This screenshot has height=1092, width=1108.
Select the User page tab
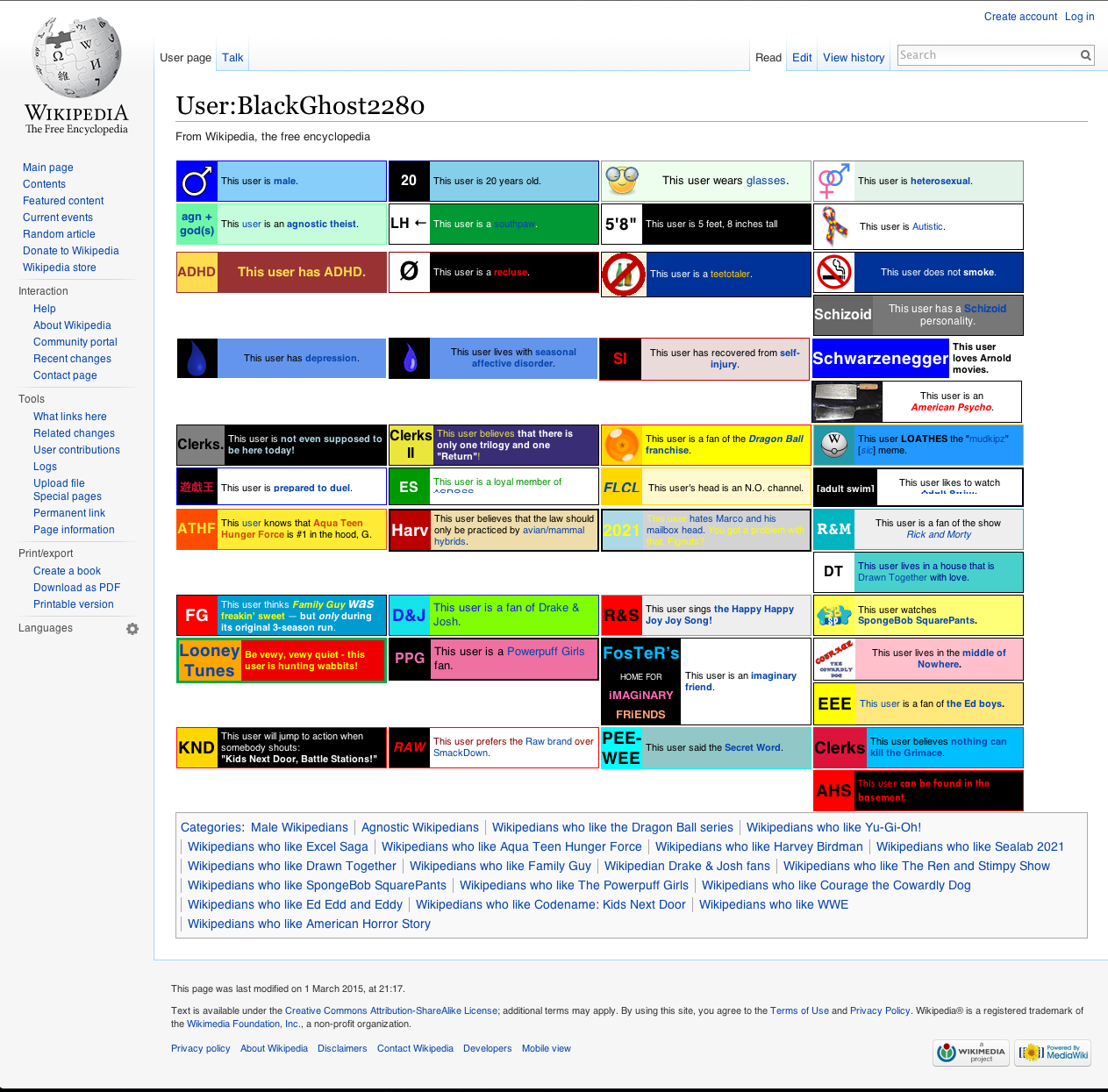point(185,57)
